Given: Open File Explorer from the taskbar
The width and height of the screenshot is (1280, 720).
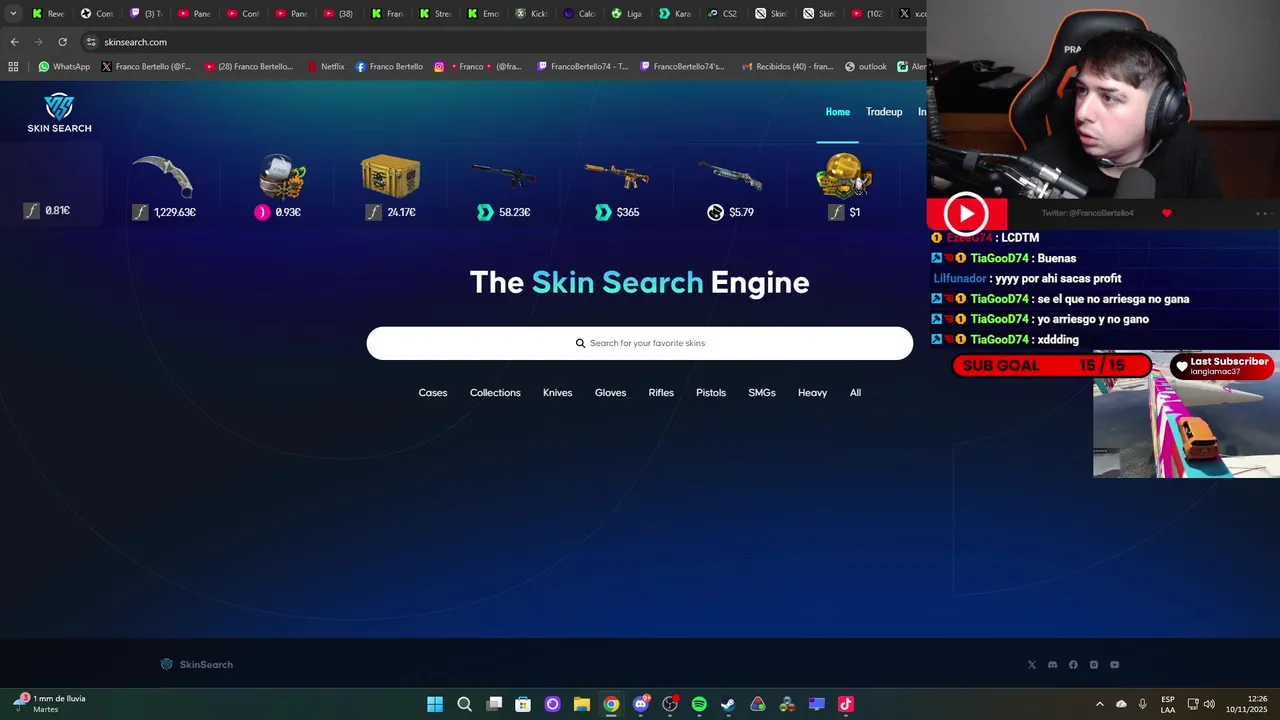Looking at the screenshot, I should [581, 704].
